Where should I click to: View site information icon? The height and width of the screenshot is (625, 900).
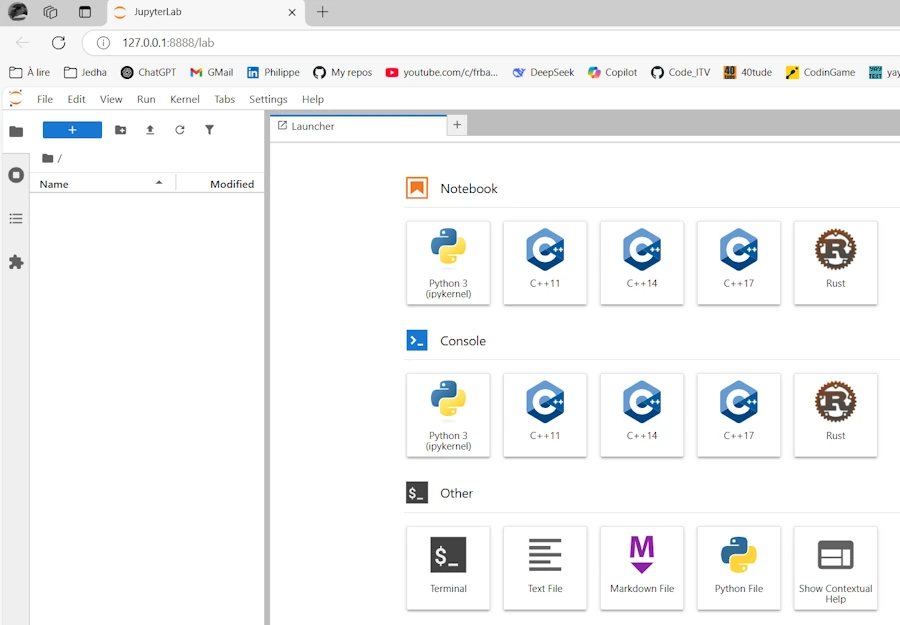click(x=103, y=43)
